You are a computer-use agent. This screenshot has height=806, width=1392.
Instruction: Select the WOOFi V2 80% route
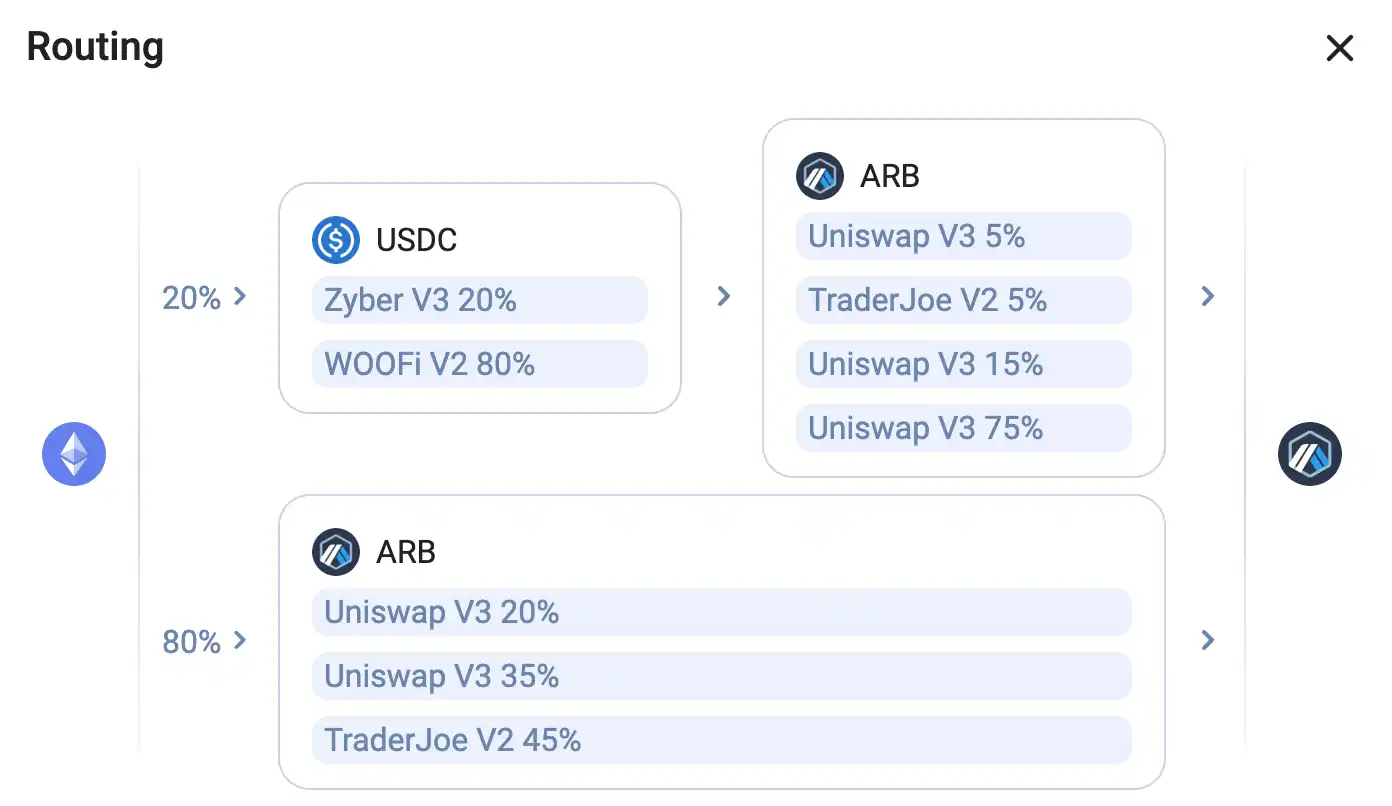479,364
